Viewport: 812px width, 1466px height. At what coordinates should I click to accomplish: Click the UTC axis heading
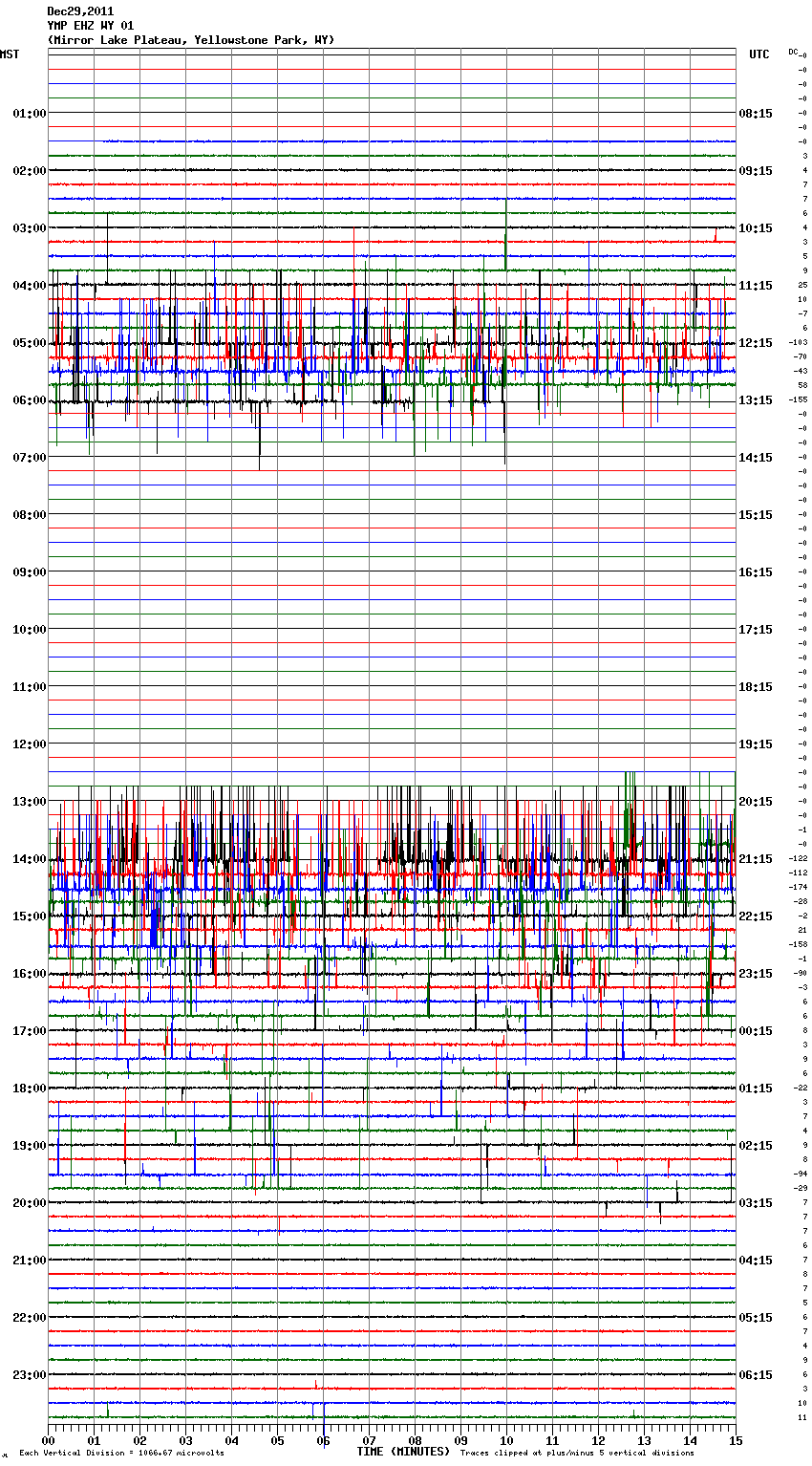tap(759, 54)
